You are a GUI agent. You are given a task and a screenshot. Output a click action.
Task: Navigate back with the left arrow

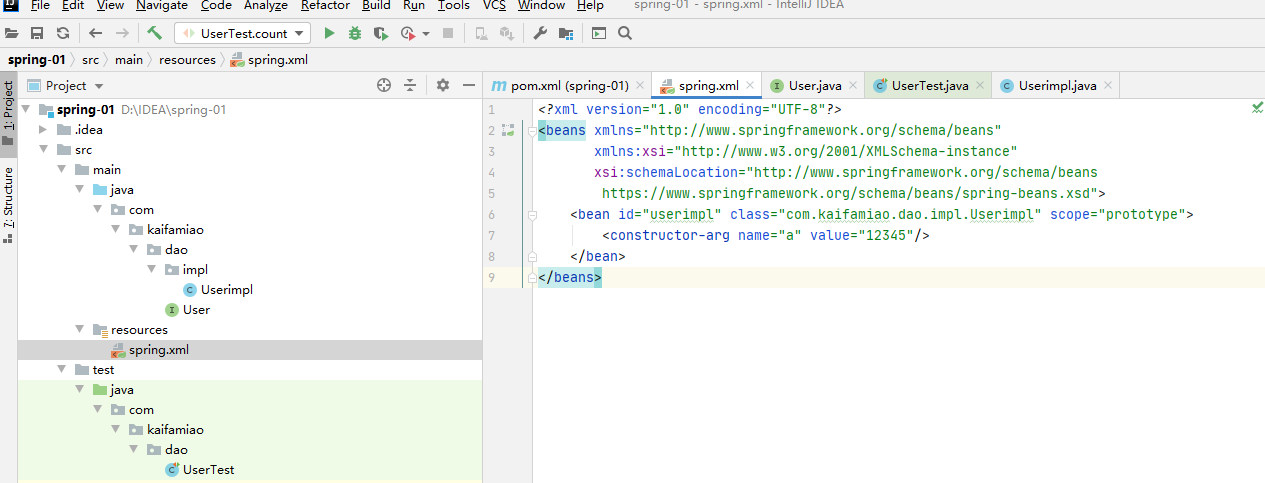(x=96, y=33)
